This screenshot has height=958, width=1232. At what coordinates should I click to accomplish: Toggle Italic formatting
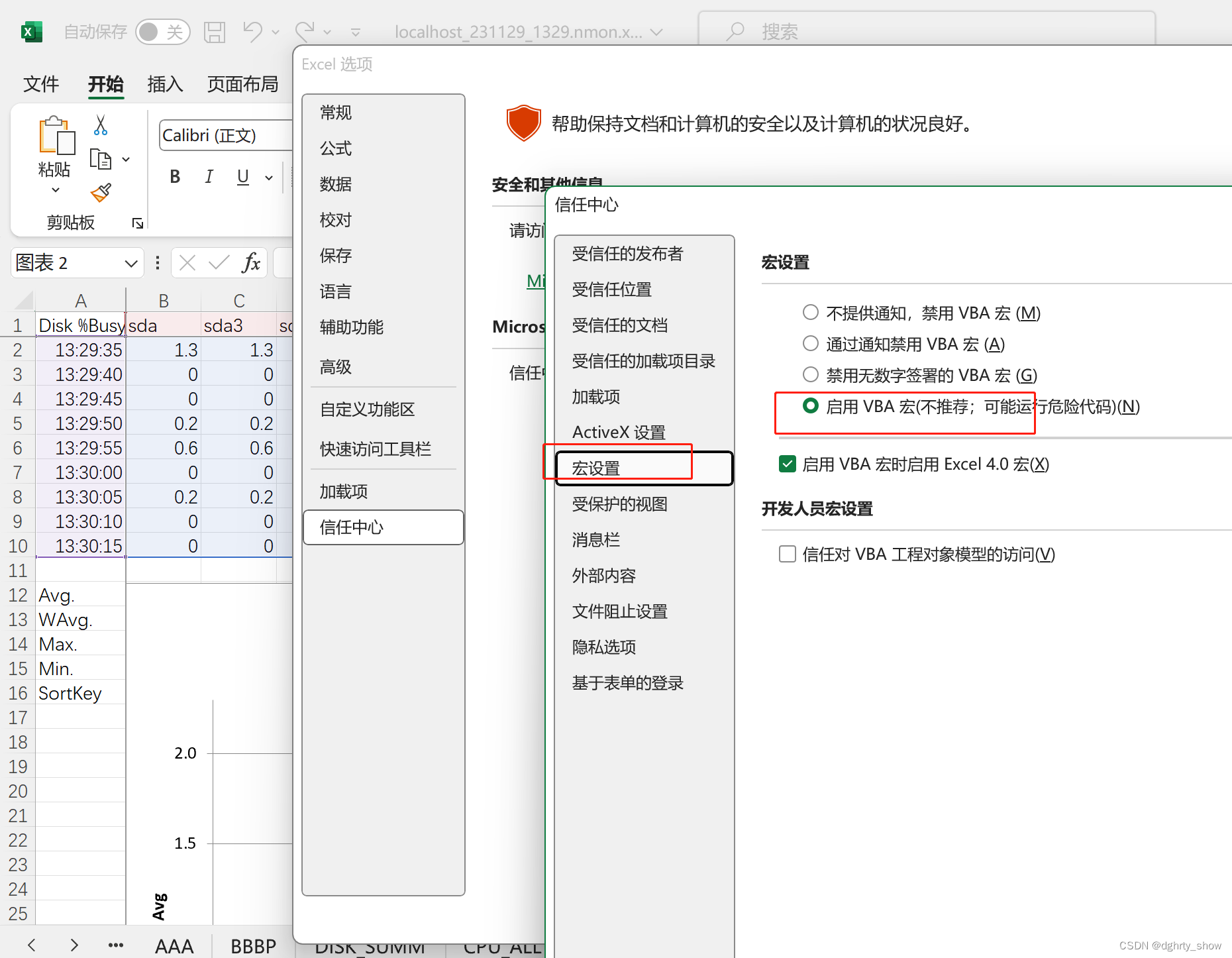[x=209, y=177]
